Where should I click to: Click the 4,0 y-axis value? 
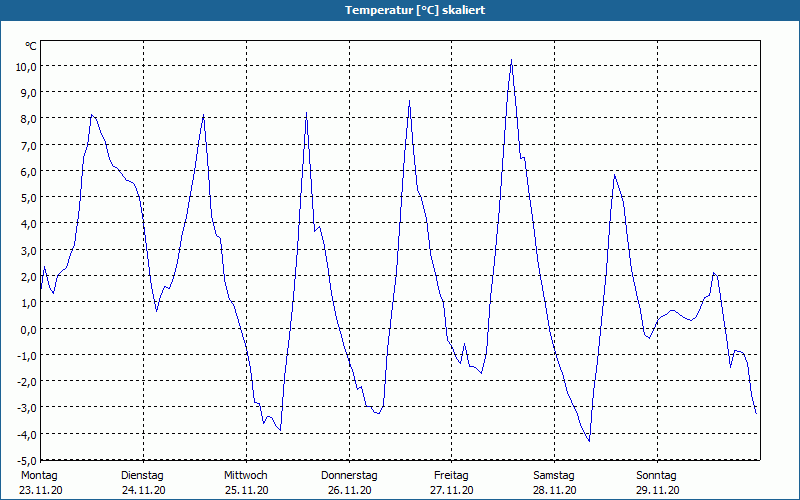pos(28,224)
